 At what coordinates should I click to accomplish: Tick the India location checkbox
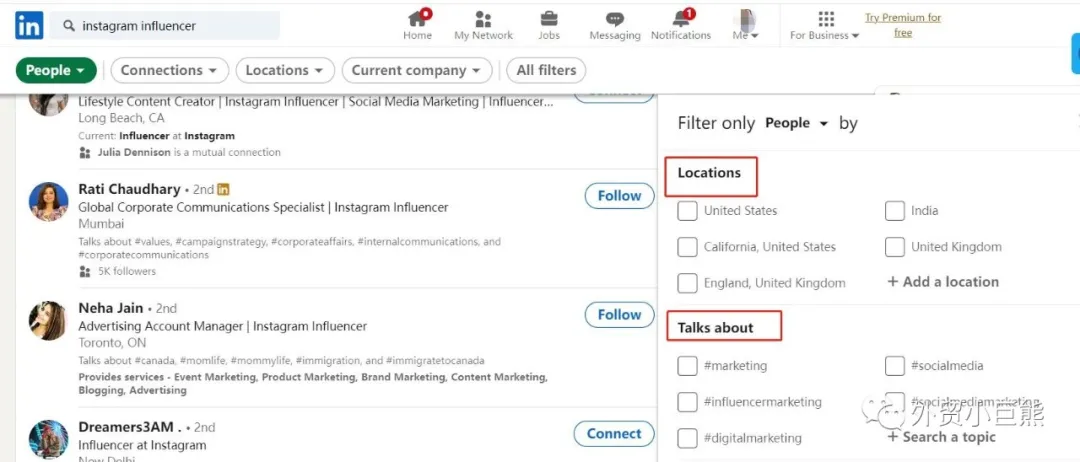895,211
